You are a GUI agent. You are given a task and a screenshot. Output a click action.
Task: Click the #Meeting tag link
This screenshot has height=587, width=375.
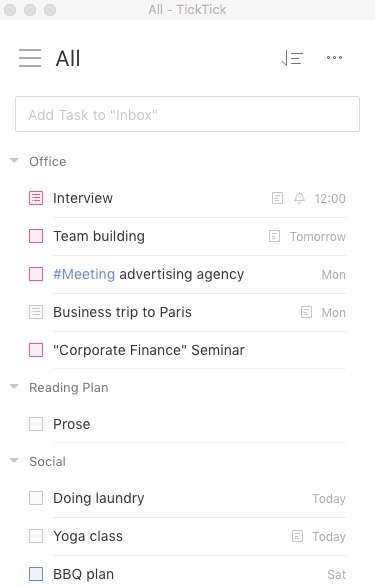84,274
